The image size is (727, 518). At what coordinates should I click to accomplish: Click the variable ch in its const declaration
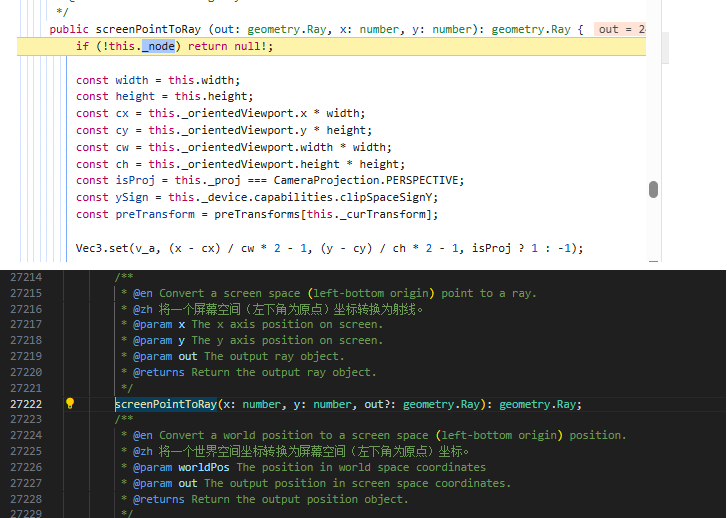122,164
